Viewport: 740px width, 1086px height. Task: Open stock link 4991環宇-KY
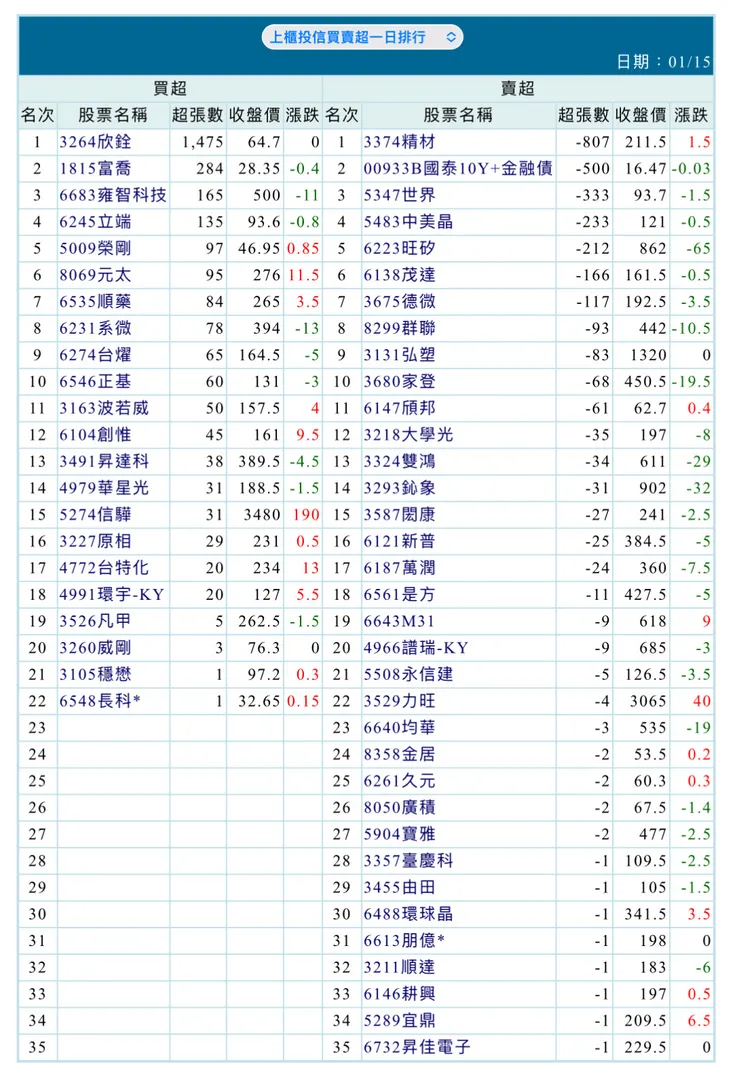click(x=112, y=595)
